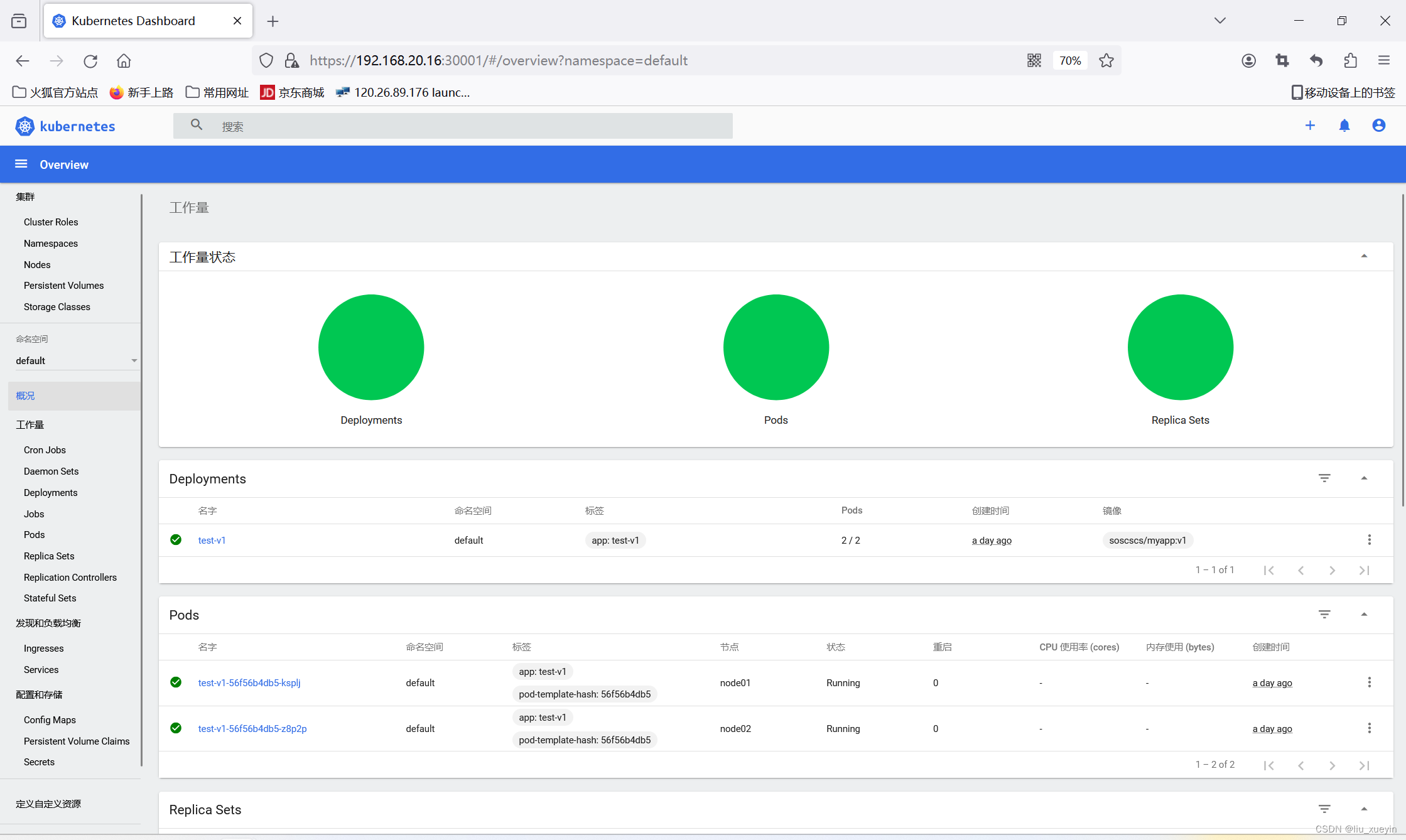Collapse the Deployments section
1406x840 pixels.
point(1365,478)
